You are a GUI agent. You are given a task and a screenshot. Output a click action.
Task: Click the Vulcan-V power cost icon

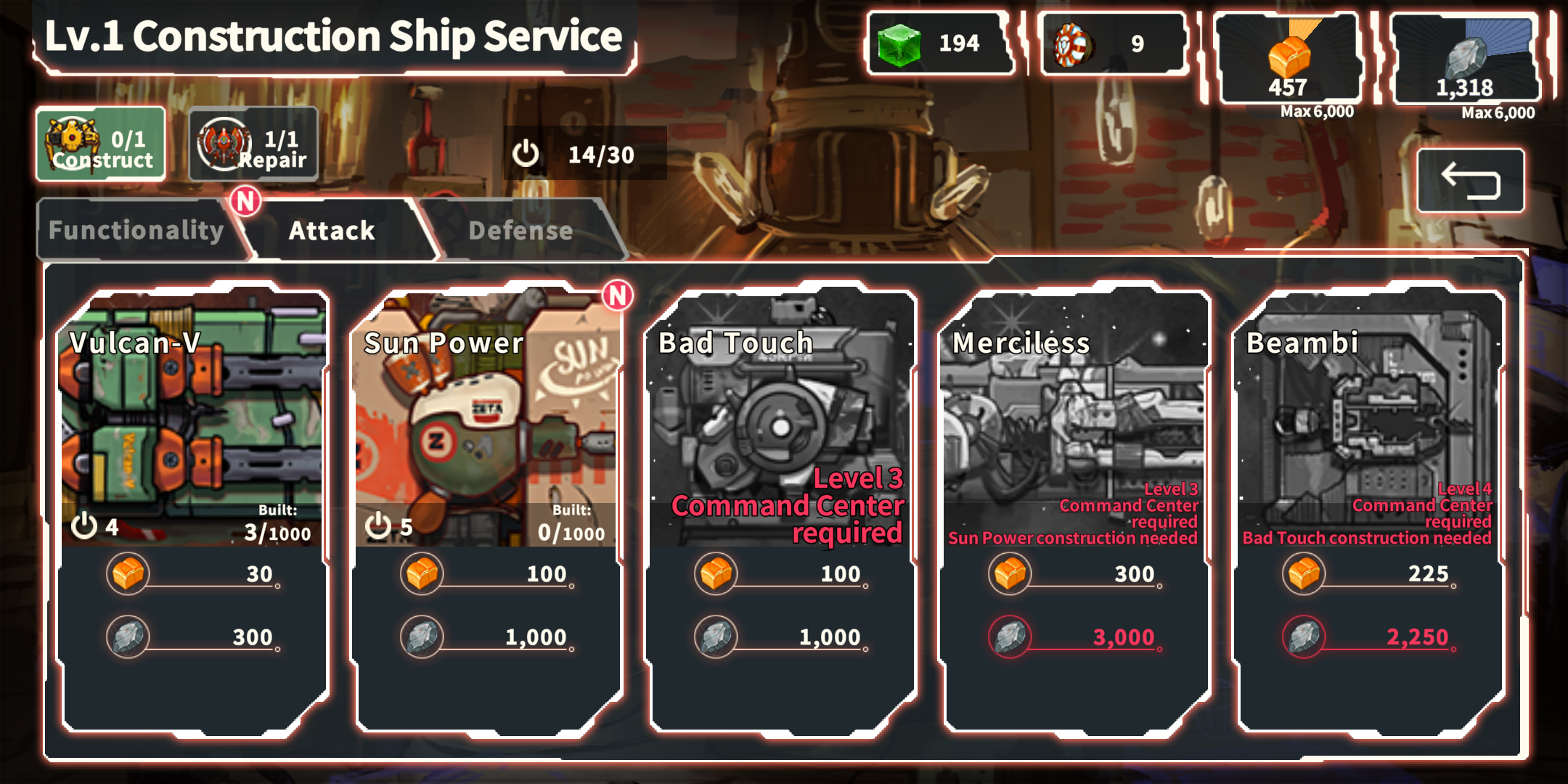(84, 526)
